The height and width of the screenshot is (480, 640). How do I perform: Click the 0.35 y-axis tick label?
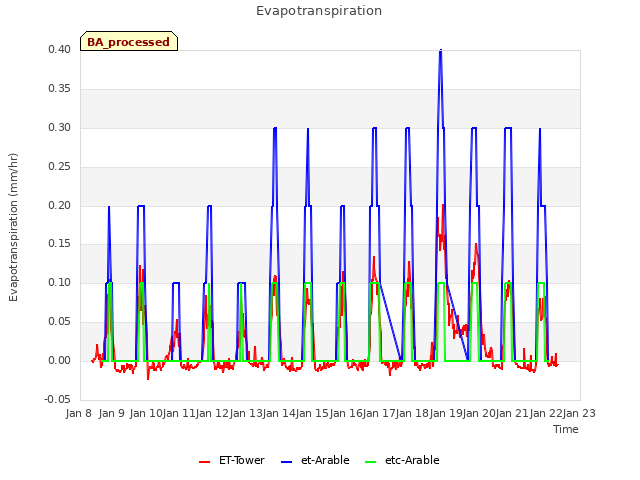pyautogui.click(x=60, y=89)
